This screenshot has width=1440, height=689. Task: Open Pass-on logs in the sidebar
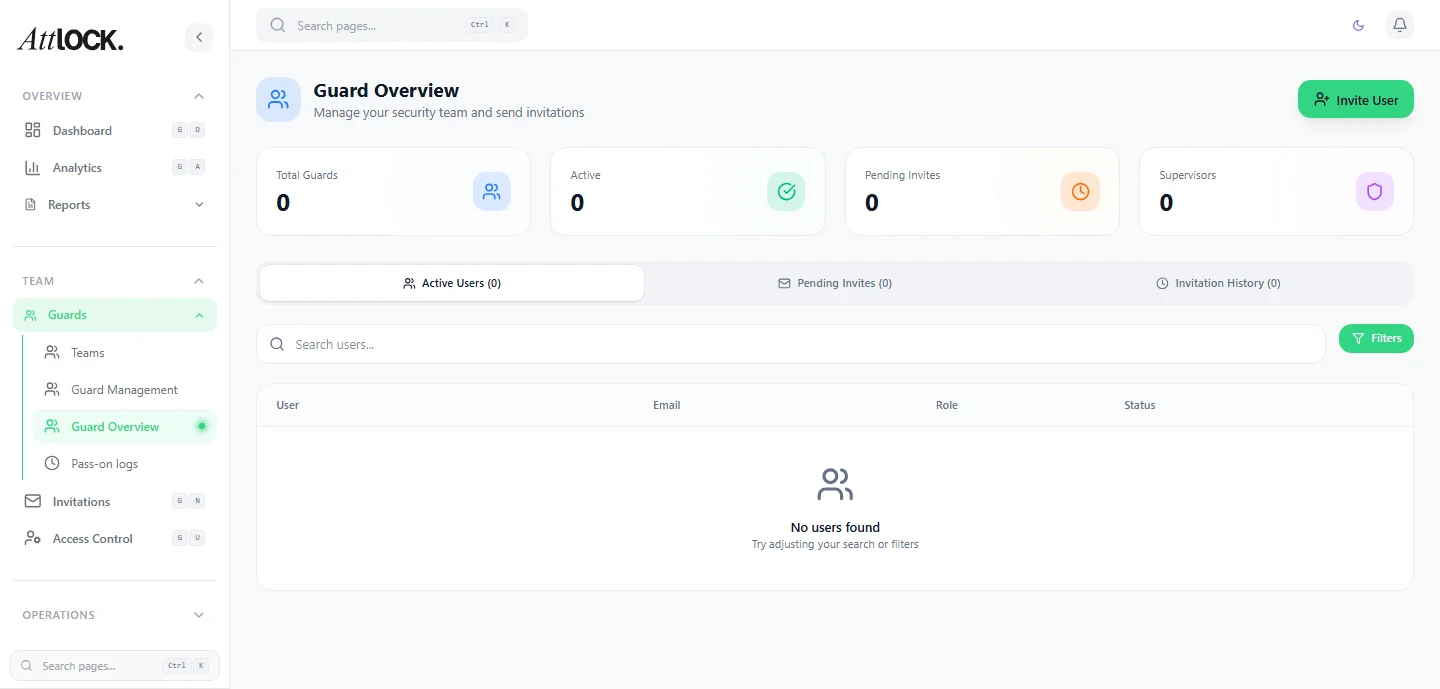[x=104, y=464]
